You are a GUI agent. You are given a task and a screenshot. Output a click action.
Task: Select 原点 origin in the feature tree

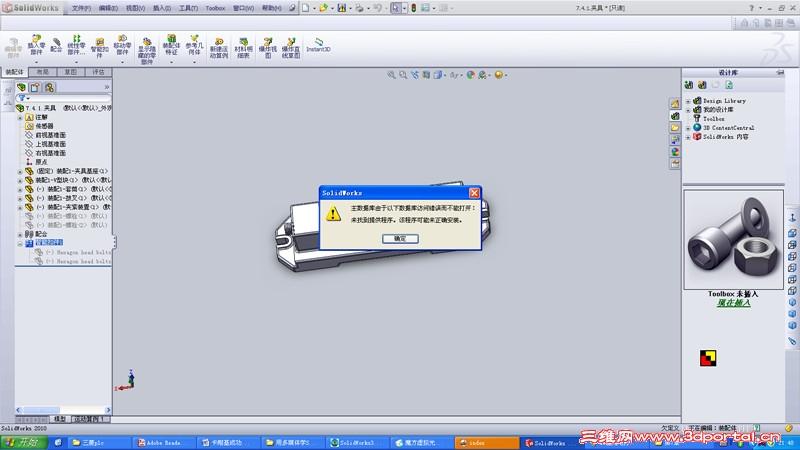click(x=41, y=162)
